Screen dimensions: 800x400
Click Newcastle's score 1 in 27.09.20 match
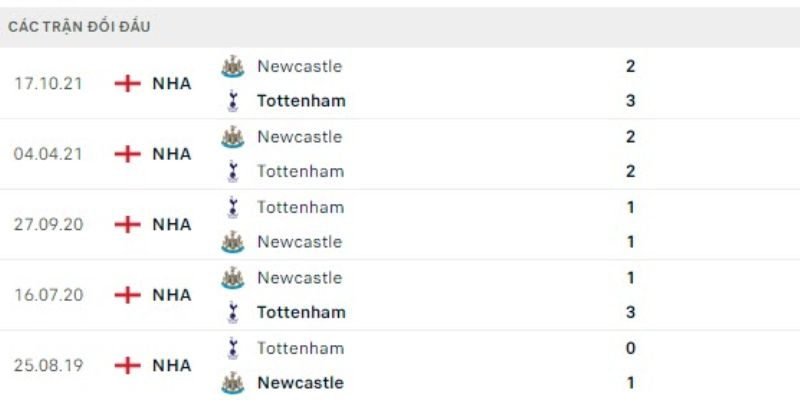click(630, 242)
